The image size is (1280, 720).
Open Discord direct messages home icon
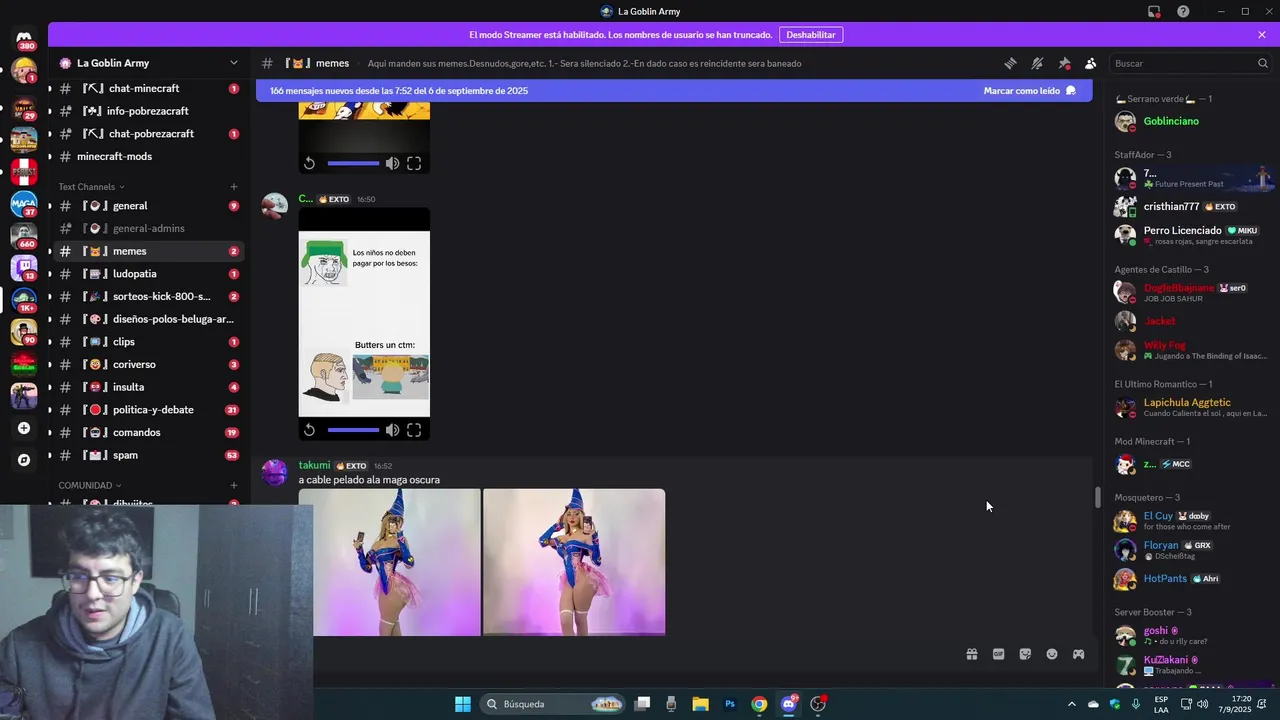coord(24,38)
